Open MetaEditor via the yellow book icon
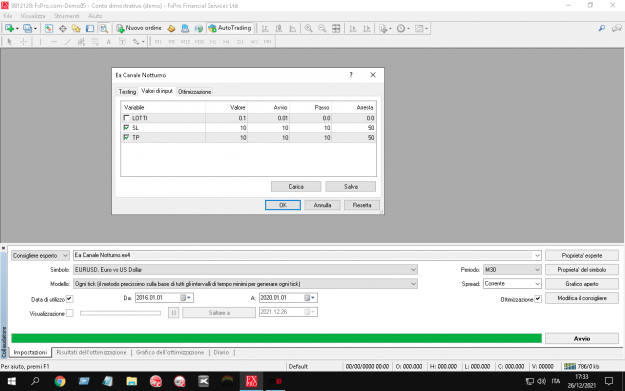Image resolution: width=625 pixels, height=391 pixels. point(171,28)
